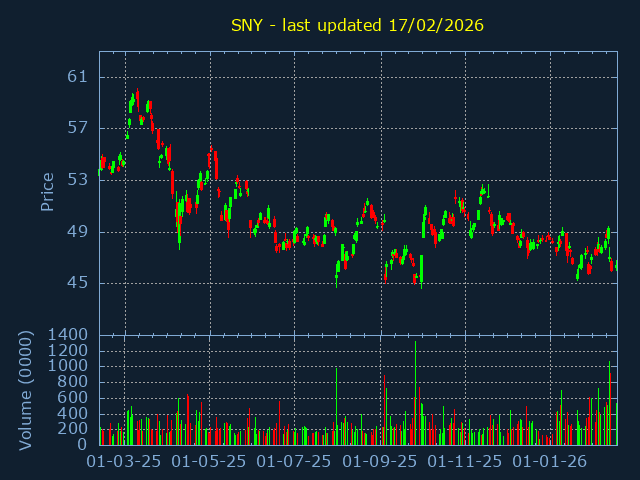The width and height of the screenshot is (640, 480).
Task: Click the tallest white volume spike bar
Action: [415, 392]
